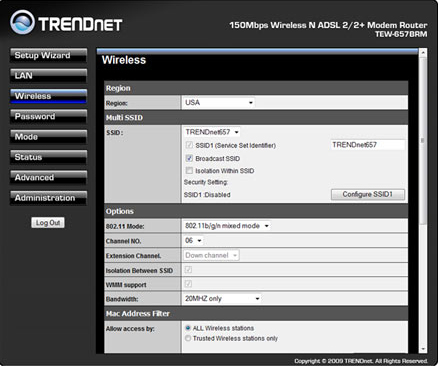Image resolution: width=438 pixels, height=366 pixels.
Task: Select the Mode menu entry
Action: (48, 137)
